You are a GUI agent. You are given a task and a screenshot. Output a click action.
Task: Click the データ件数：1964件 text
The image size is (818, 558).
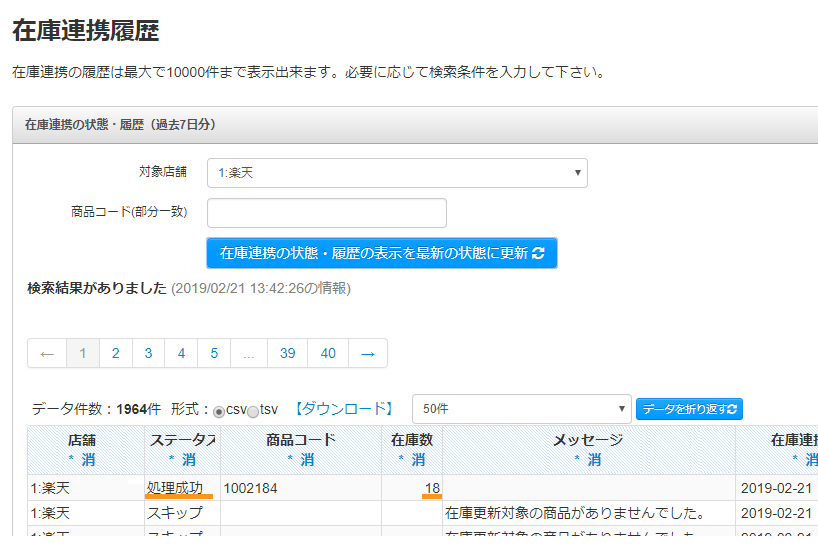tap(97, 409)
